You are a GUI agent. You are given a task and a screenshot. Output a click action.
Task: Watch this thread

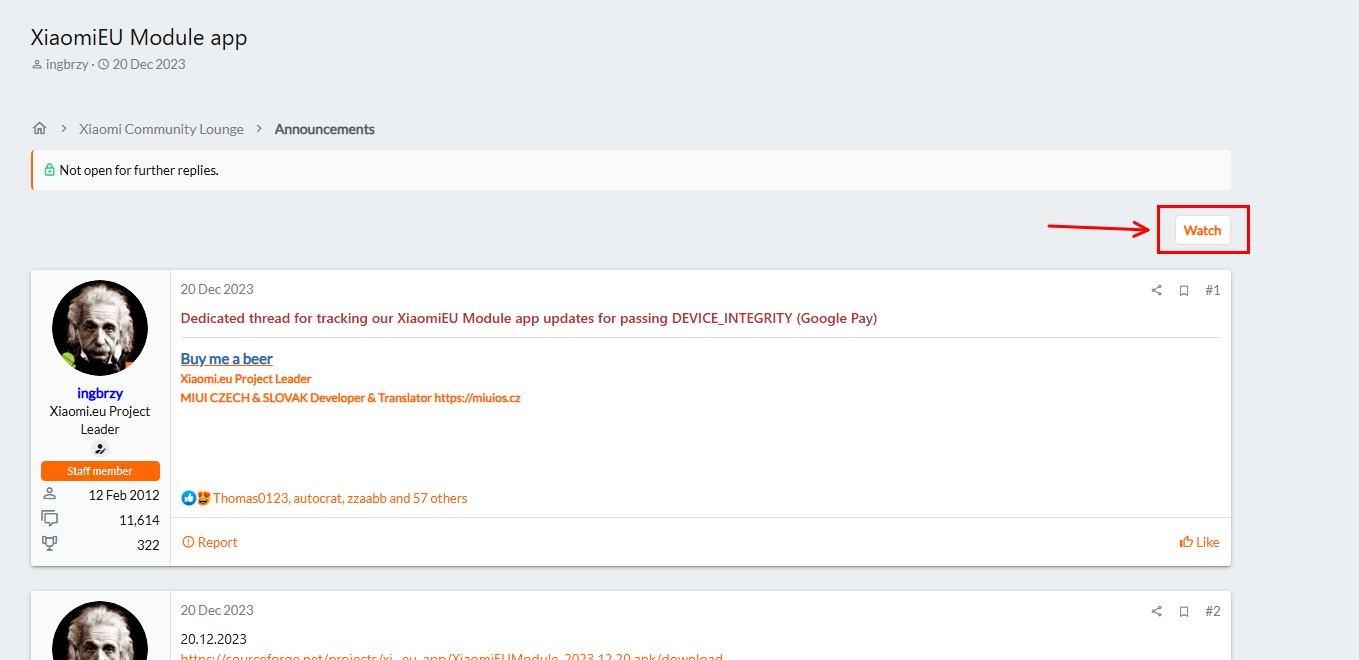pyautogui.click(x=1202, y=230)
